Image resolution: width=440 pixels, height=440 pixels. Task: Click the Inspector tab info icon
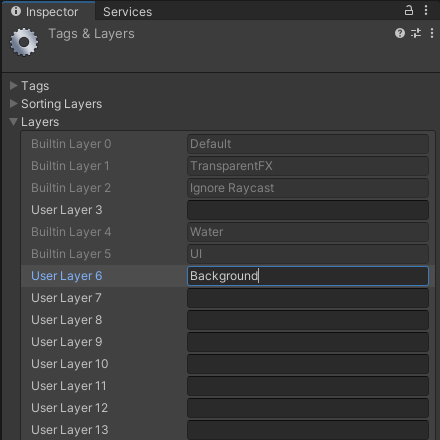point(16,11)
